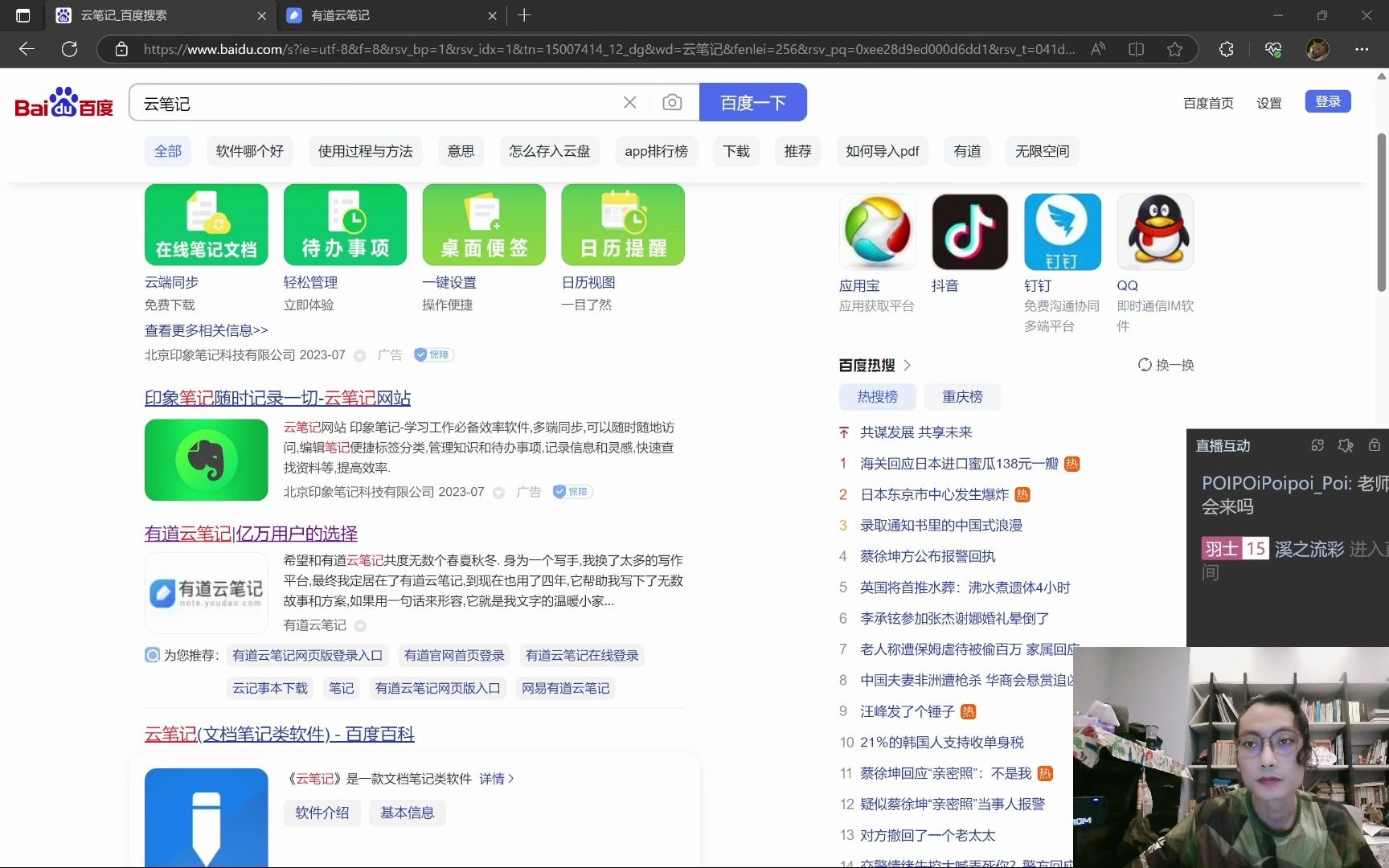Click the 登录 button

[1328, 101]
